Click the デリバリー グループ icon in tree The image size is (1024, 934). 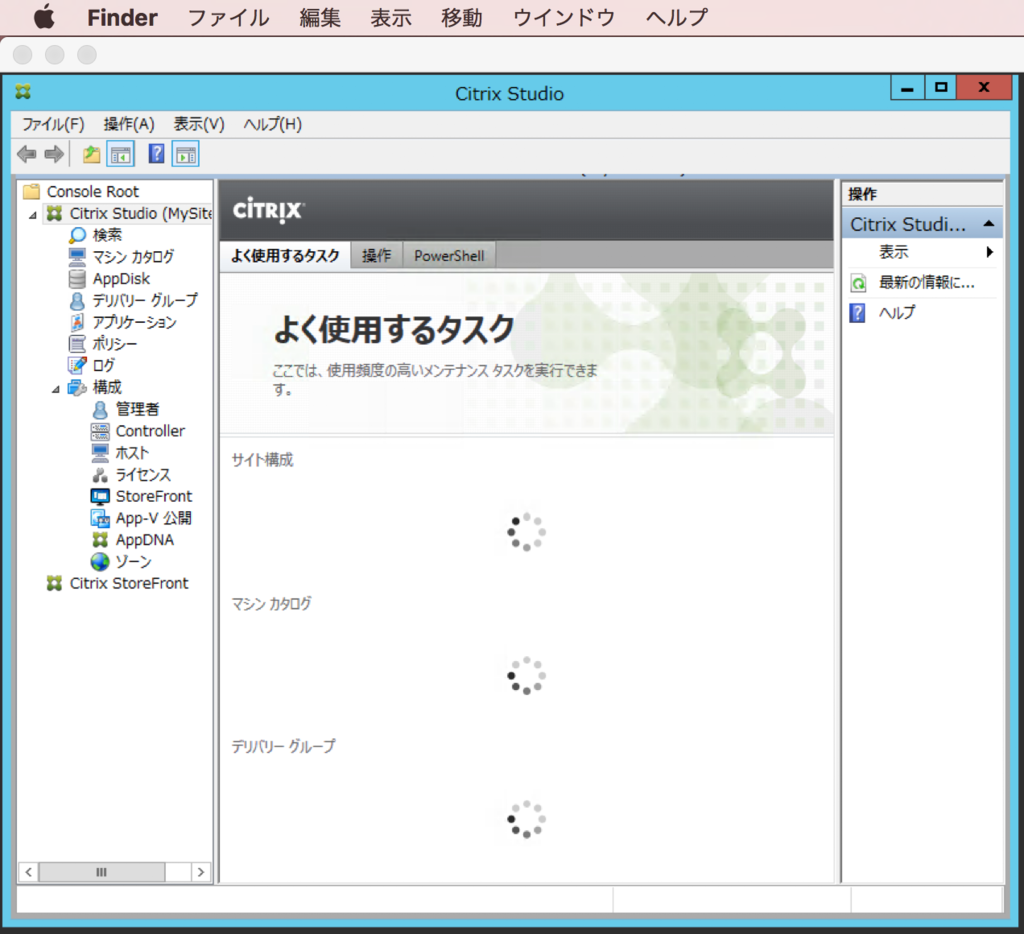pos(77,300)
